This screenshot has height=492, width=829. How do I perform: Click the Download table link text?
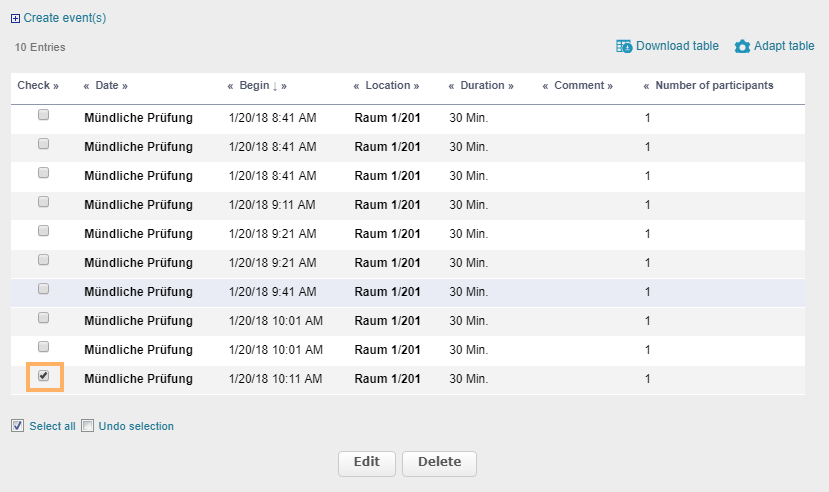[x=677, y=46]
